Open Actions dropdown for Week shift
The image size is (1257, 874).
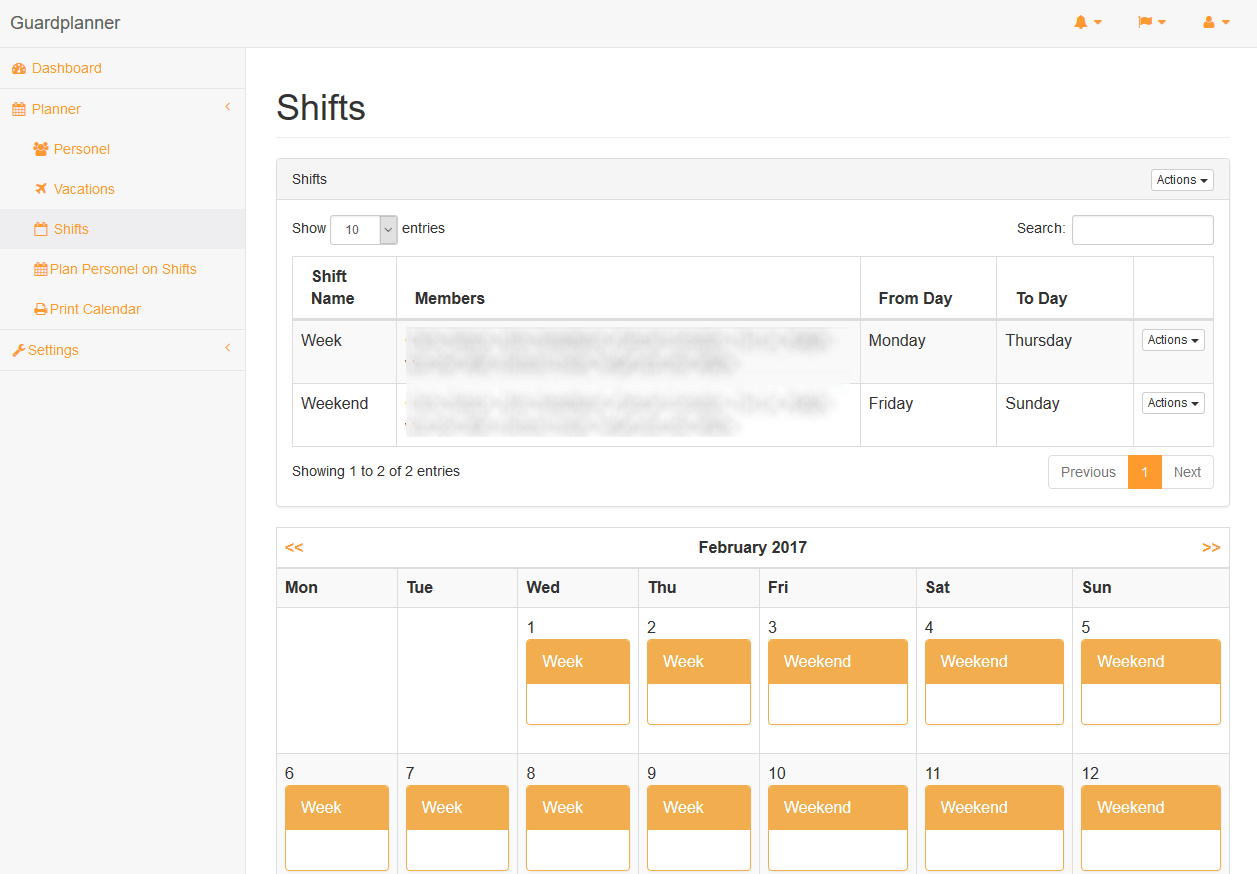(x=1173, y=340)
